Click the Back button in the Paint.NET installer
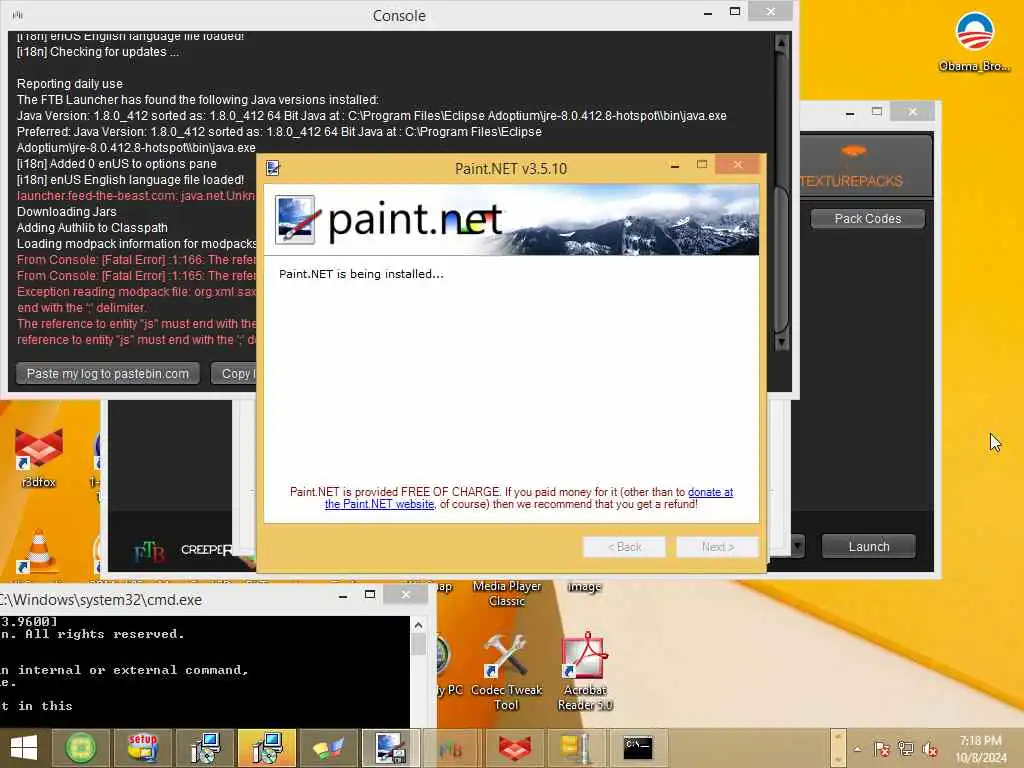The image size is (1024, 768). click(624, 547)
